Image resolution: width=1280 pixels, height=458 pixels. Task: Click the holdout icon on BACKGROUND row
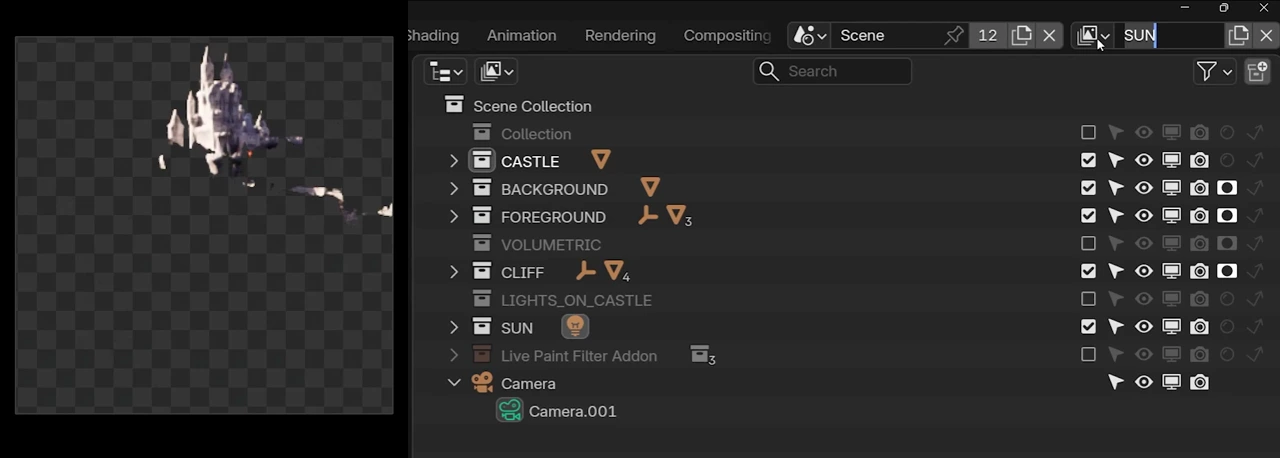pyautogui.click(x=1227, y=188)
